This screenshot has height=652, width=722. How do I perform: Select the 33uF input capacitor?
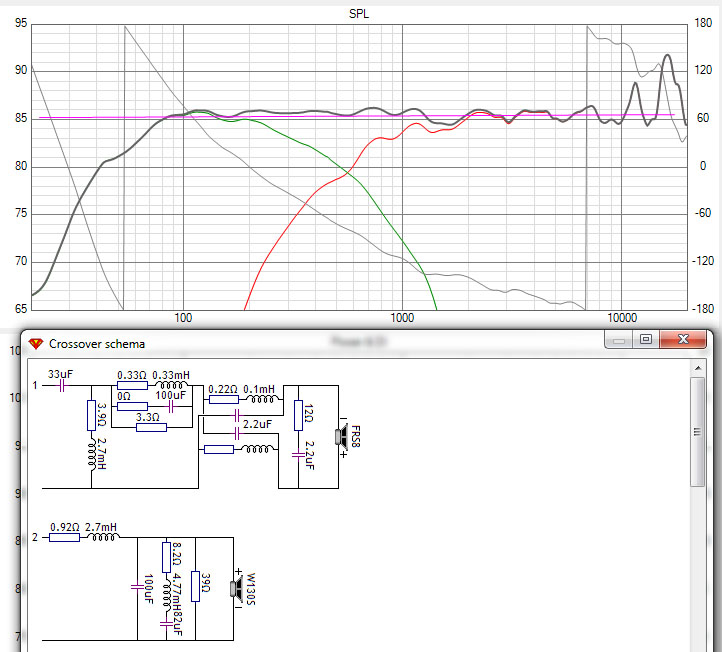pyautogui.click(x=62, y=386)
